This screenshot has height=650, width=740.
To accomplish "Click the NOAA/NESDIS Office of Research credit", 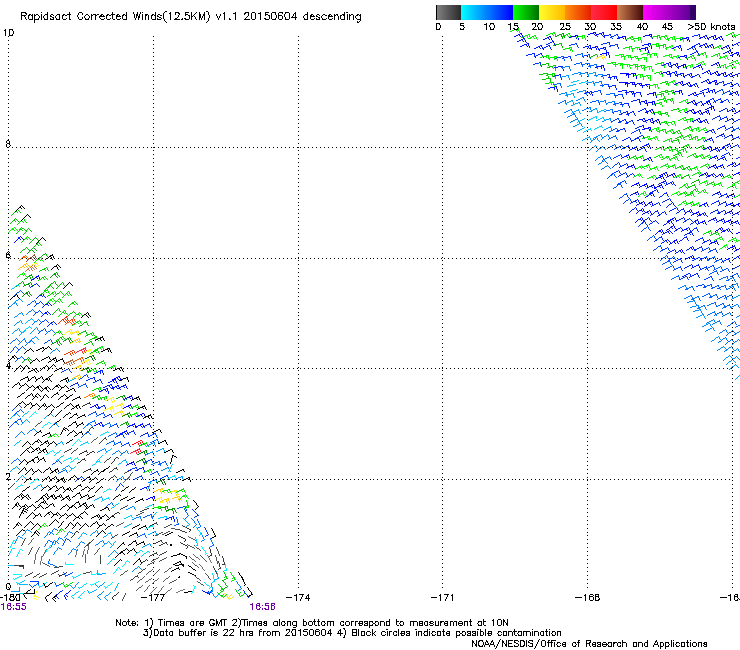I will [589, 644].
